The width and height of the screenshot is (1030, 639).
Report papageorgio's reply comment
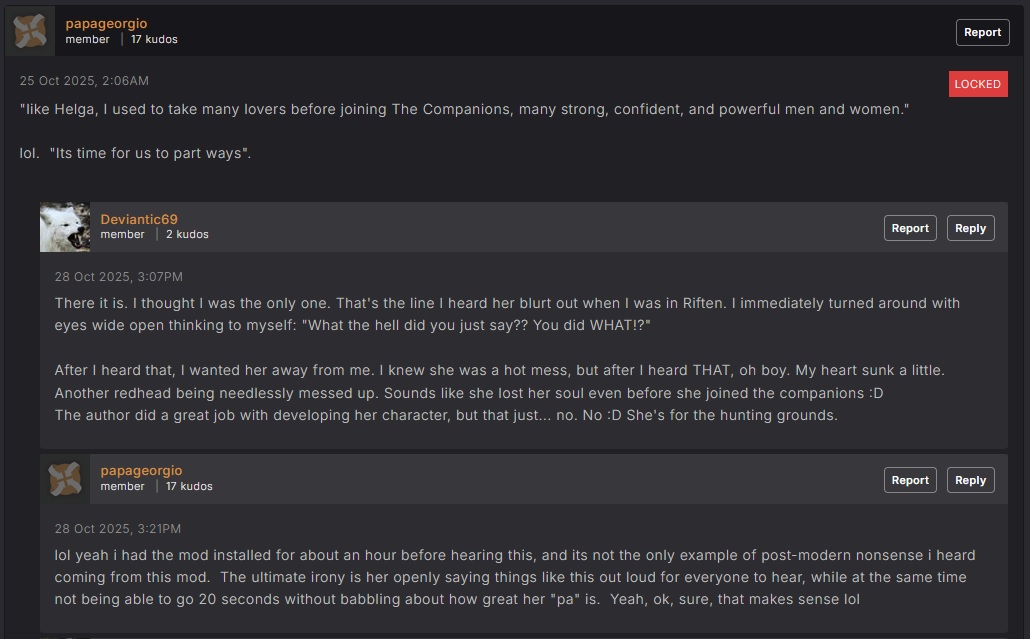910,480
